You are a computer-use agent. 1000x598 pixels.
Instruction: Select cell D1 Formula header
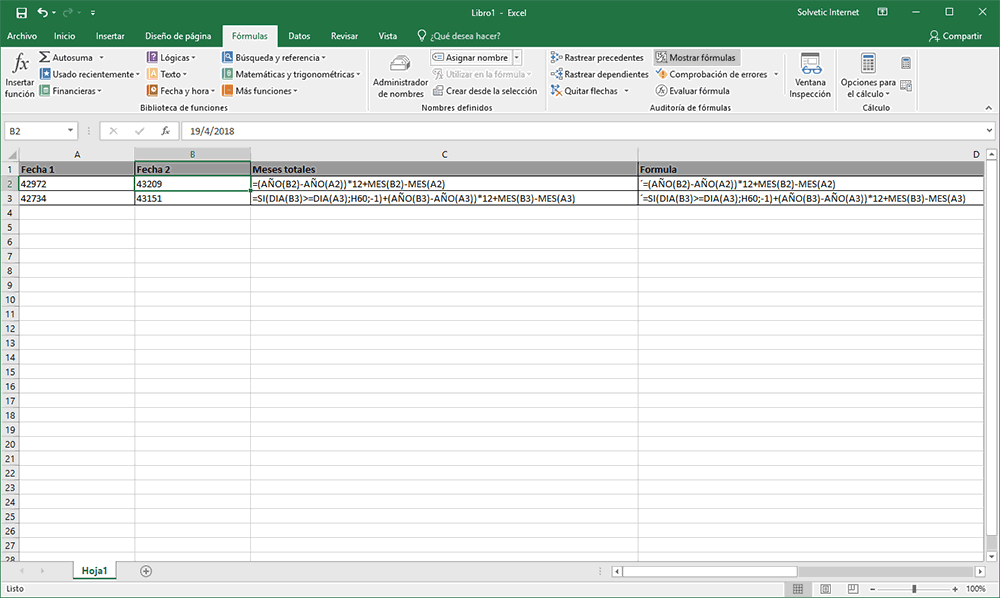click(x=811, y=169)
